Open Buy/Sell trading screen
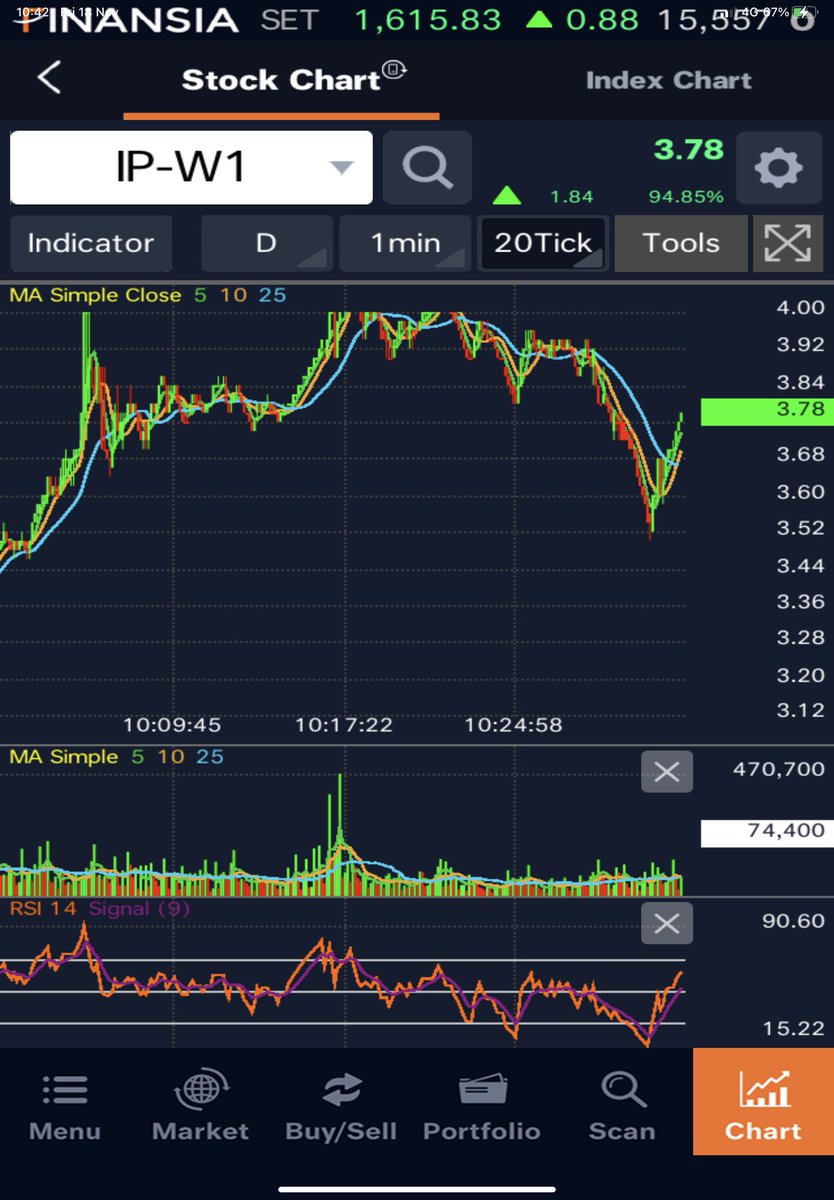The width and height of the screenshot is (834, 1200). pos(342,1105)
